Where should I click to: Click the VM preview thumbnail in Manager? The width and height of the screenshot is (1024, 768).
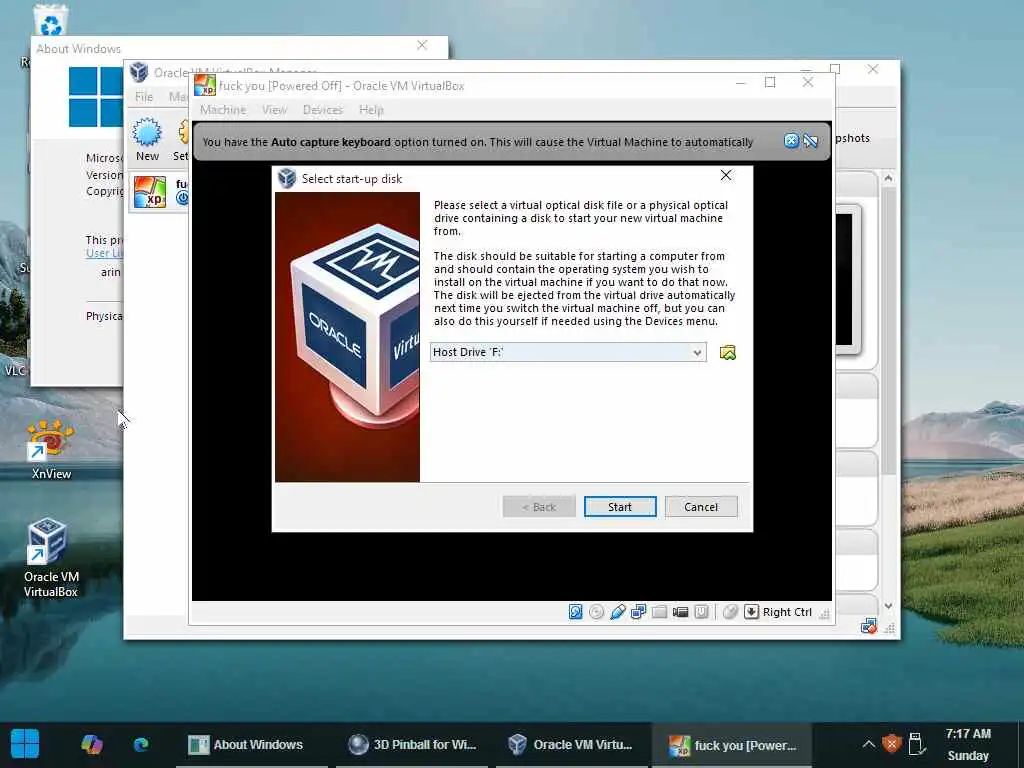pyautogui.click(x=848, y=280)
